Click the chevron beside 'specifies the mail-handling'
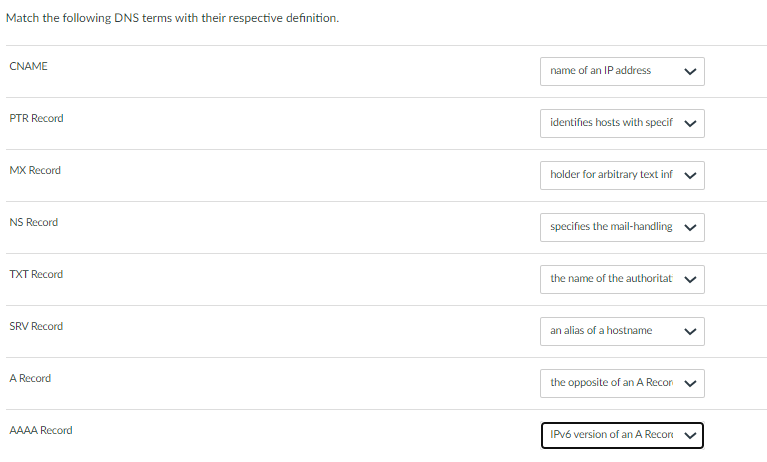This screenshot has width=767, height=462. [689, 228]
